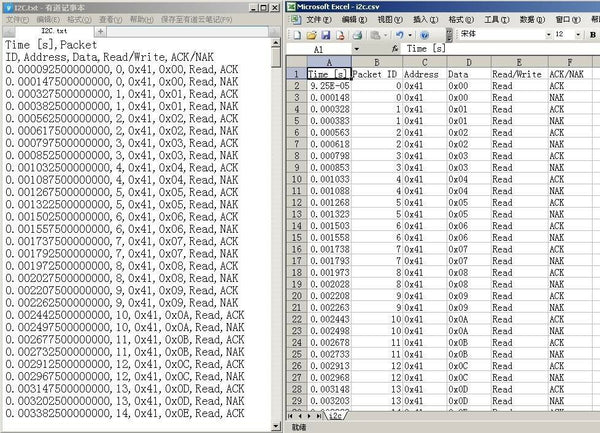Open the 插入 menu in Excel
This screenshot has width=600, height=433.
pos(426,20)
